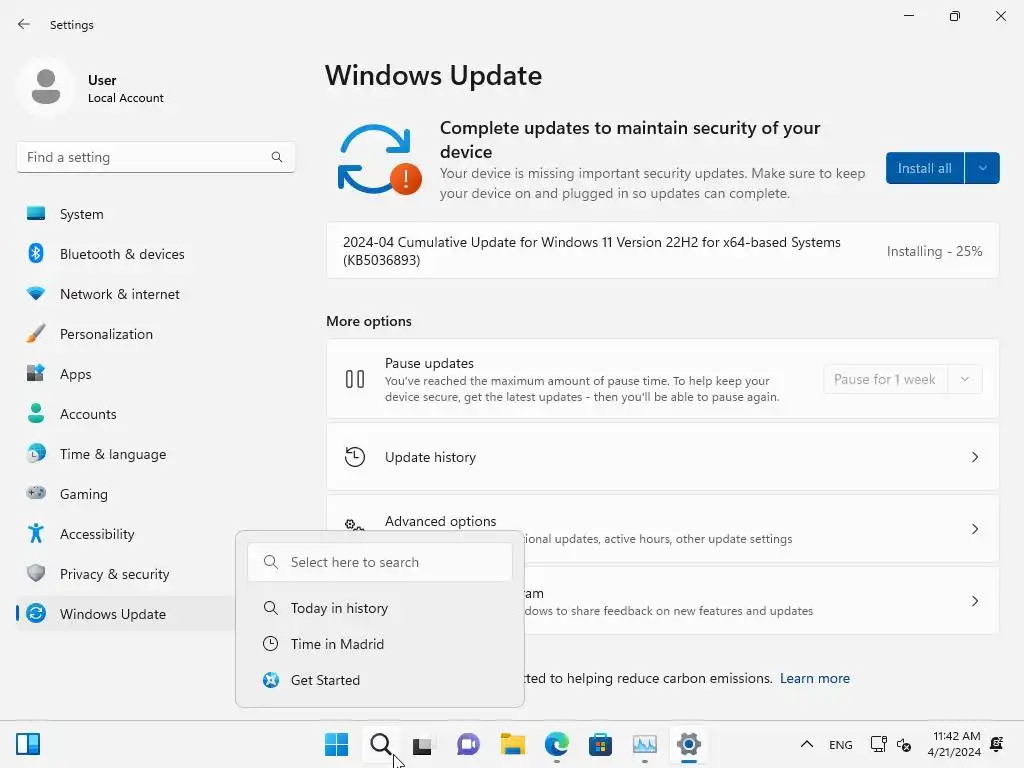
Task: Click the User Local Account name
Action: click(x=125, y=89)
